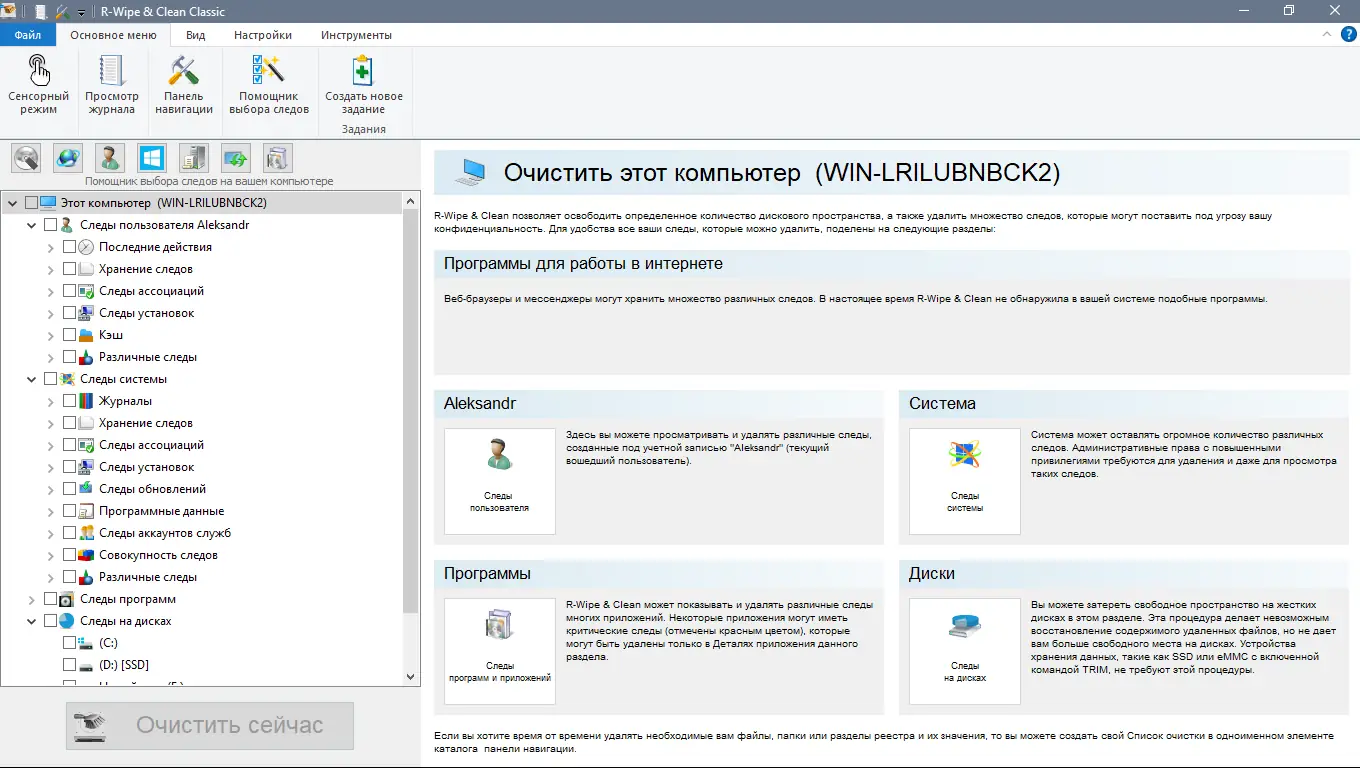Expand the Следы программ tree node
Viewport: 1360px width, 768px height.
pos(30,598)
